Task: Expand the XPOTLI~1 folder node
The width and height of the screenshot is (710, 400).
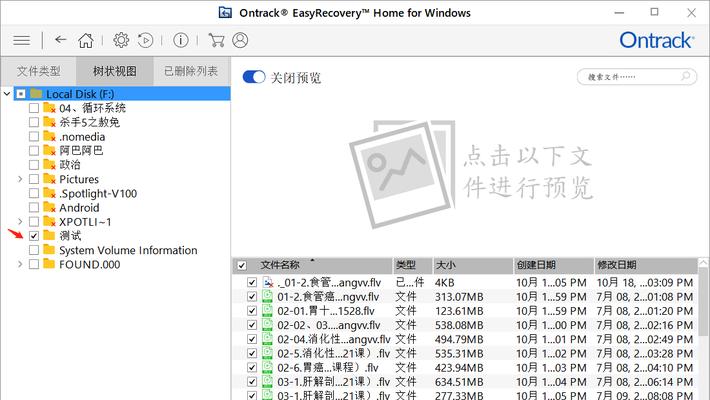Action: (x=20, y=222)
